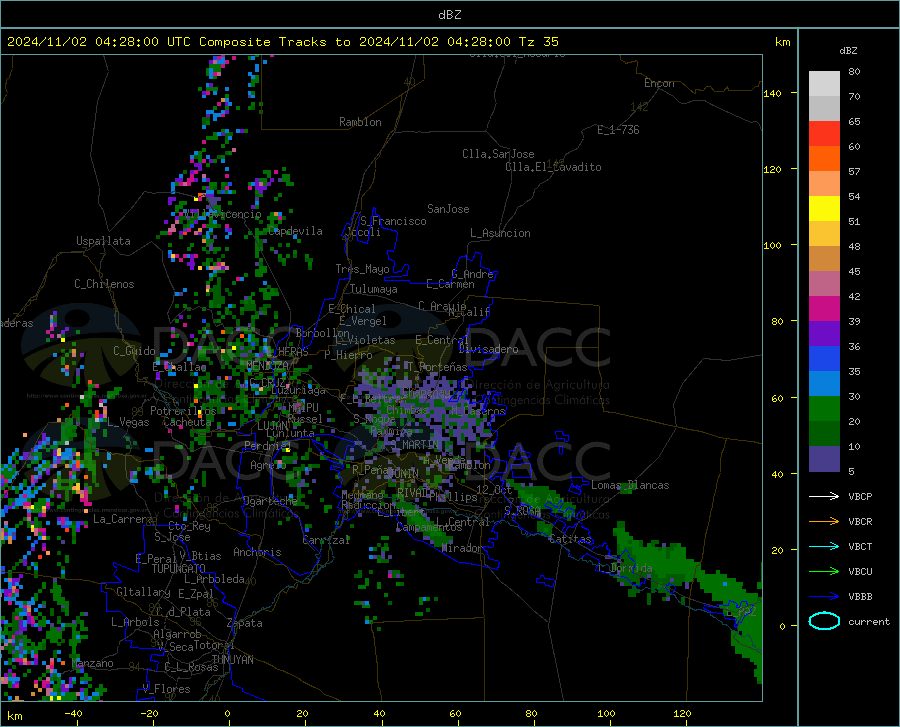Click the VBBB legend label
900x727 pixels.
tap(860, 597)
